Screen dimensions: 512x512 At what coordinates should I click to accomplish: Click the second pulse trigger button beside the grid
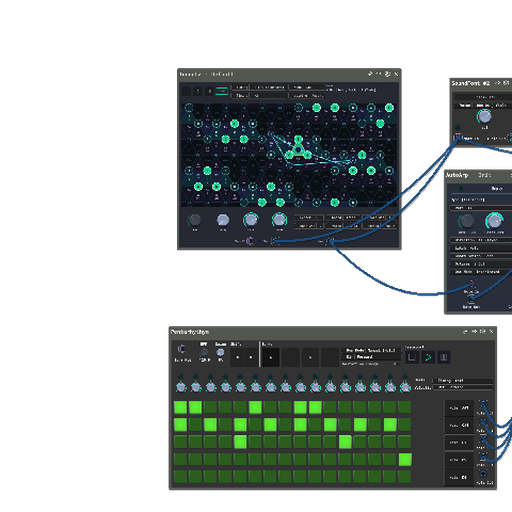coord(459,425)
